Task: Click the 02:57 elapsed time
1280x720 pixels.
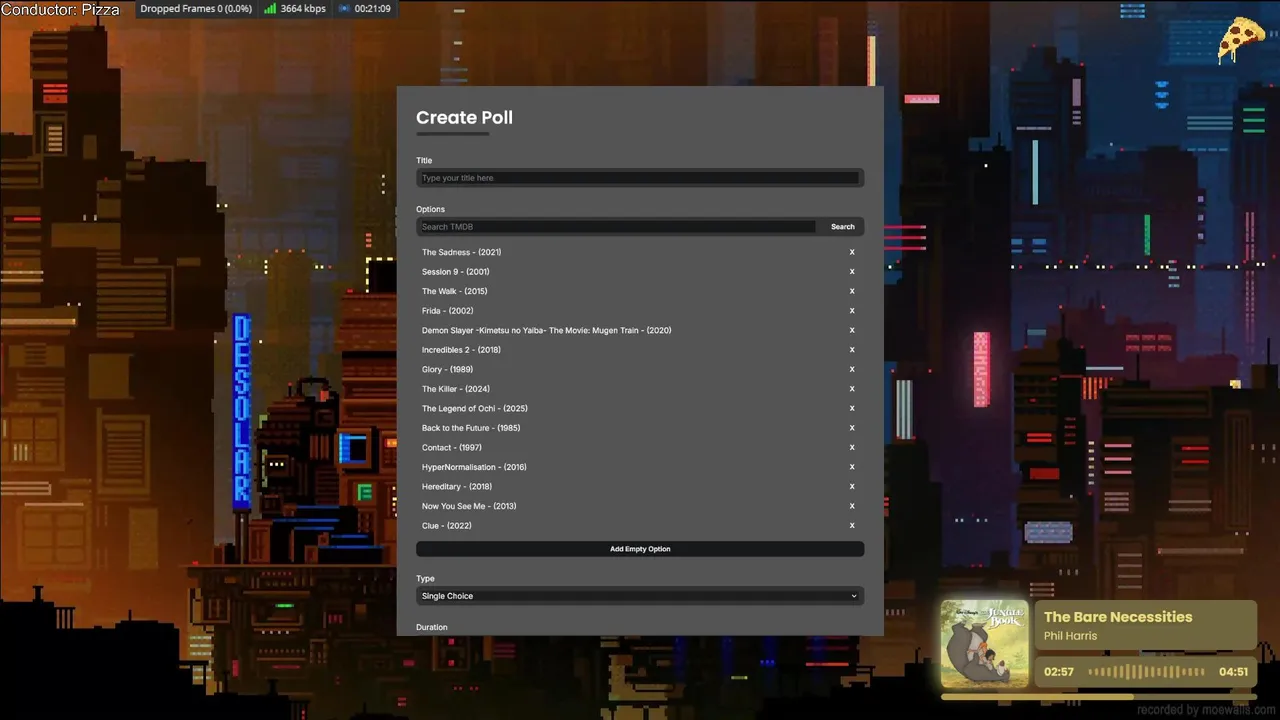Action: (x=1059, y=672)
